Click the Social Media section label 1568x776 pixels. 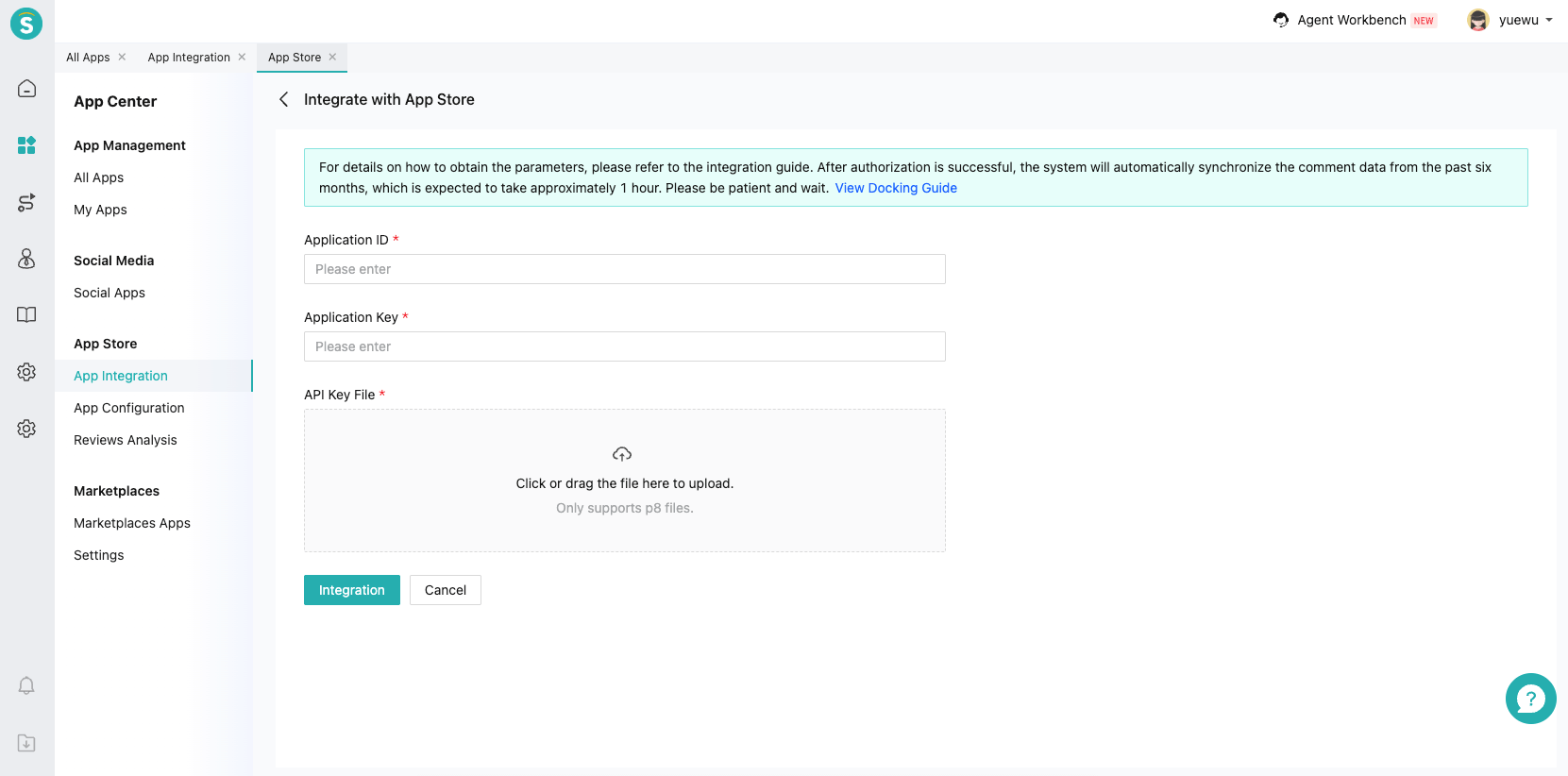(113, 261)
